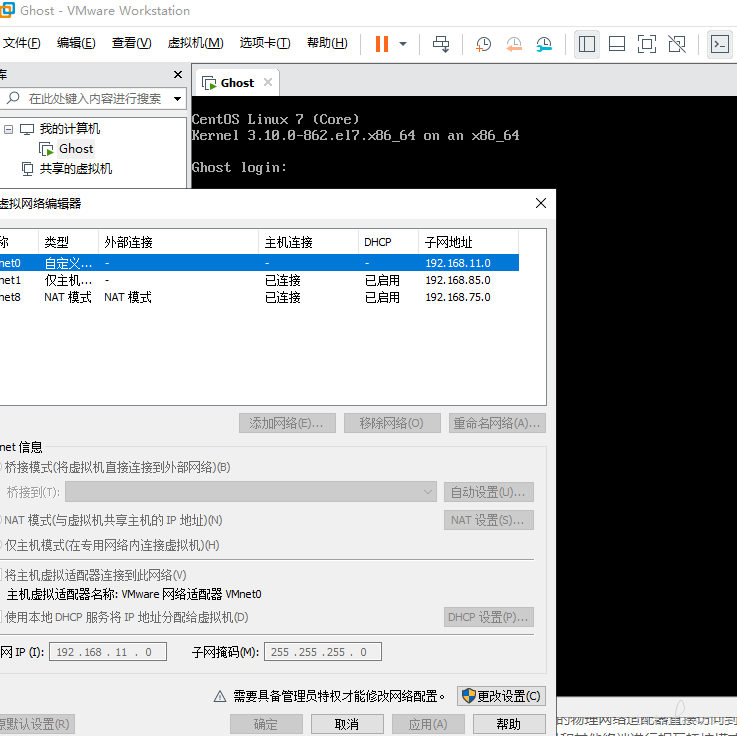Sort by 类型 column header

click(x=68, y=242)
